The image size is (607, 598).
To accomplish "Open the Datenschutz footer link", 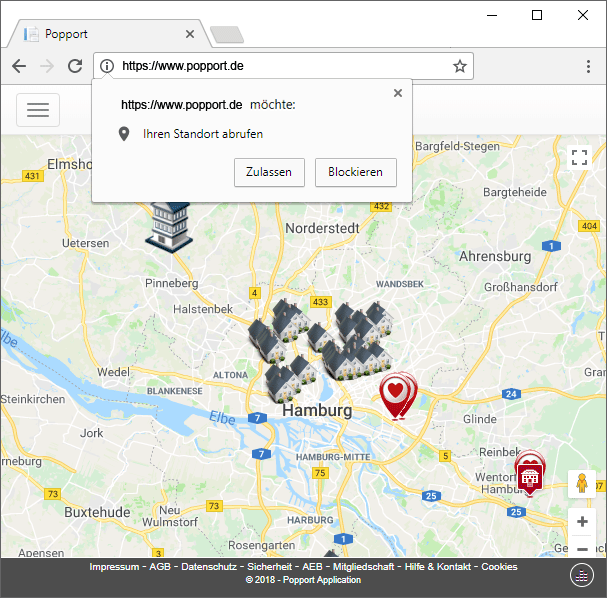I will click(x=211, y=567).
